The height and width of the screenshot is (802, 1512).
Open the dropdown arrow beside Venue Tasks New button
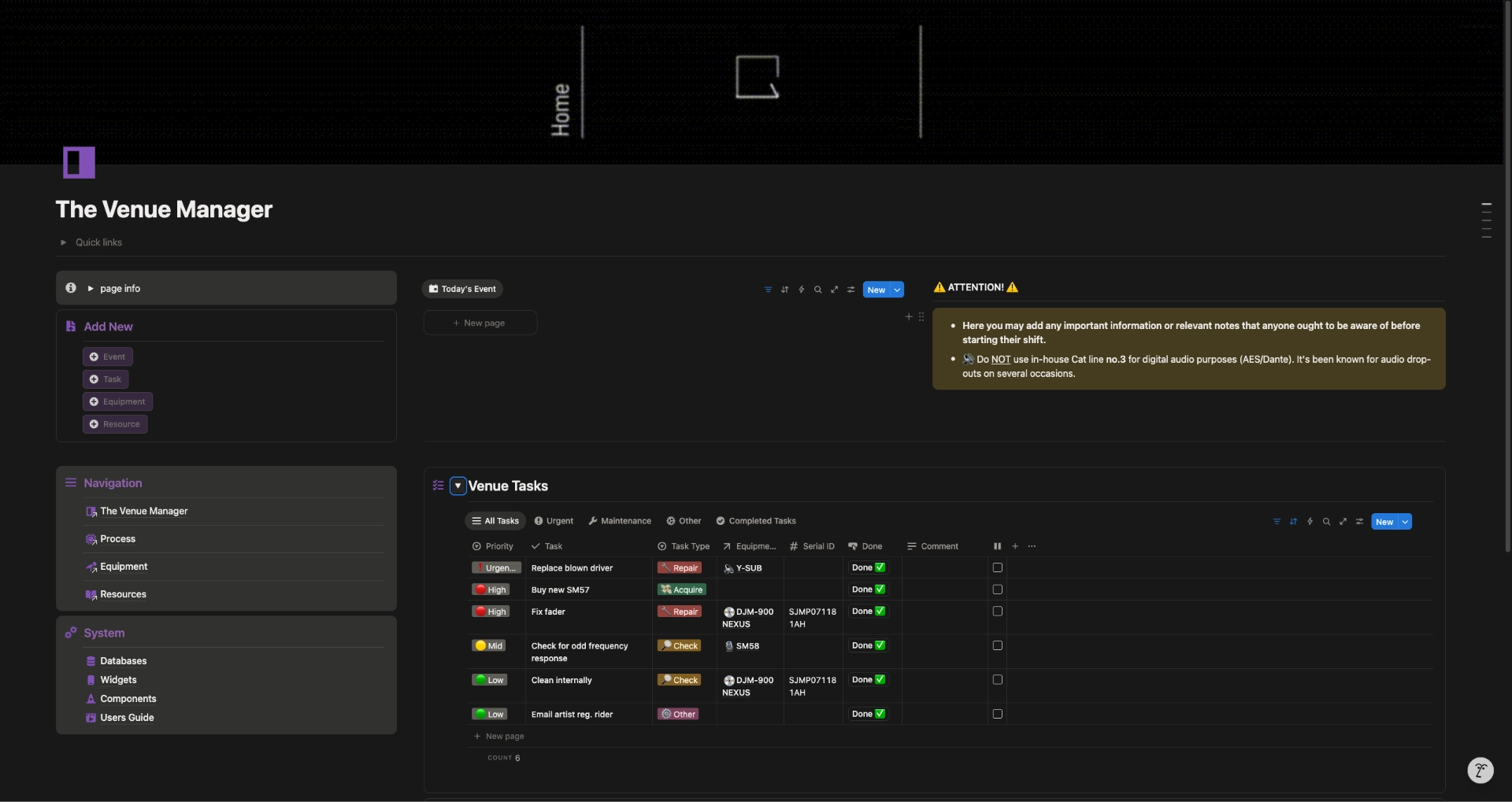[x=1405, y=522]
